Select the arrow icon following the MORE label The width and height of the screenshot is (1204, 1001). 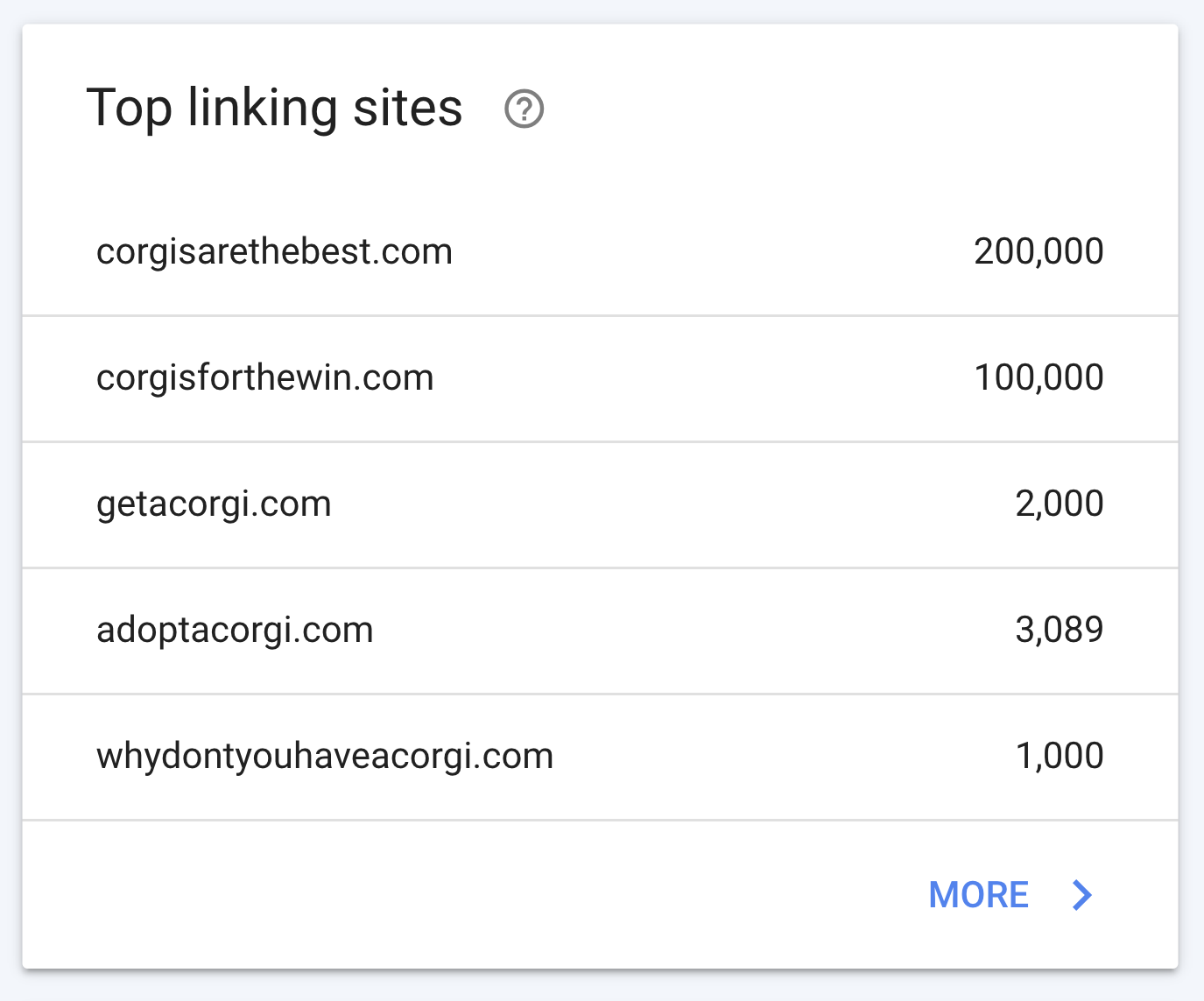click(1082, 895)
